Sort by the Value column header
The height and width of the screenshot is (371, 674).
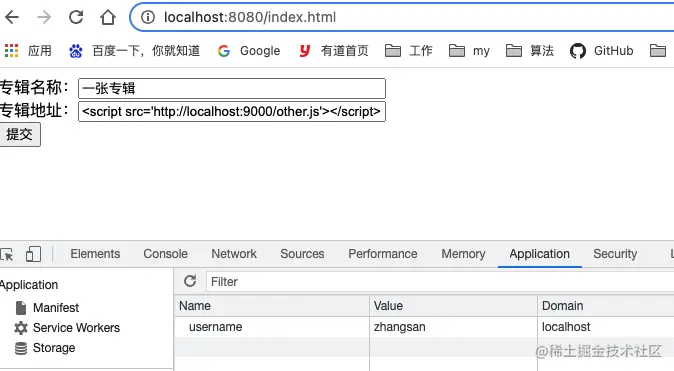(453, 306)
